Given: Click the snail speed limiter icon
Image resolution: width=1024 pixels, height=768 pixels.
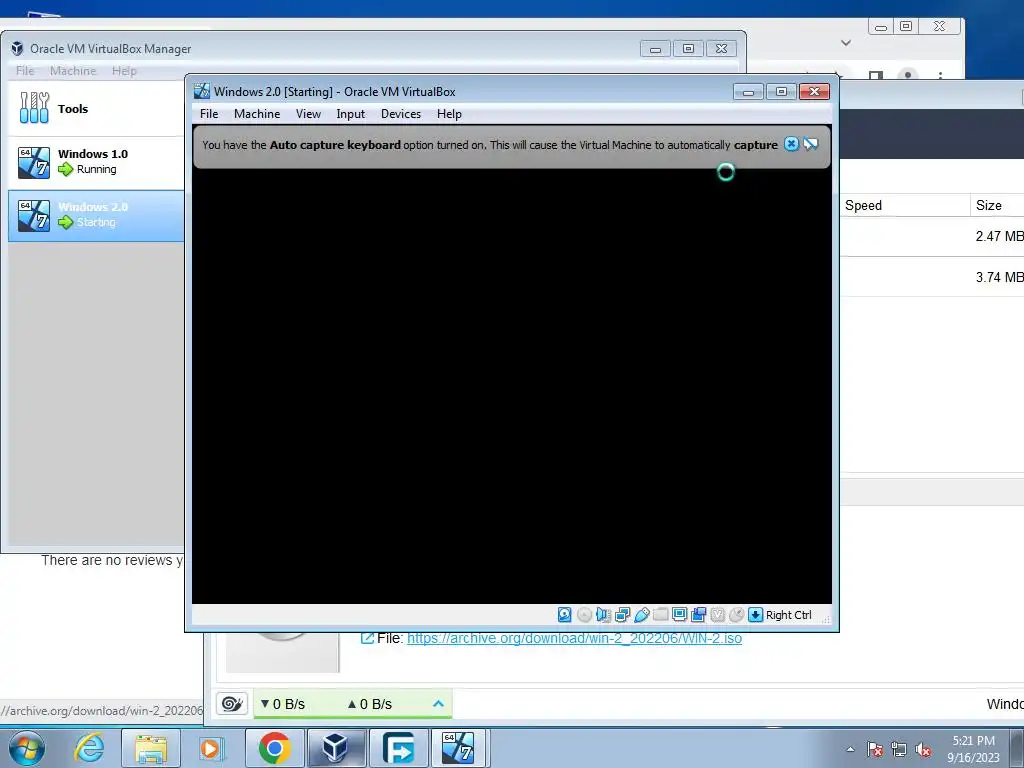Looking at the screenshot, I should [x=232, y=703].
